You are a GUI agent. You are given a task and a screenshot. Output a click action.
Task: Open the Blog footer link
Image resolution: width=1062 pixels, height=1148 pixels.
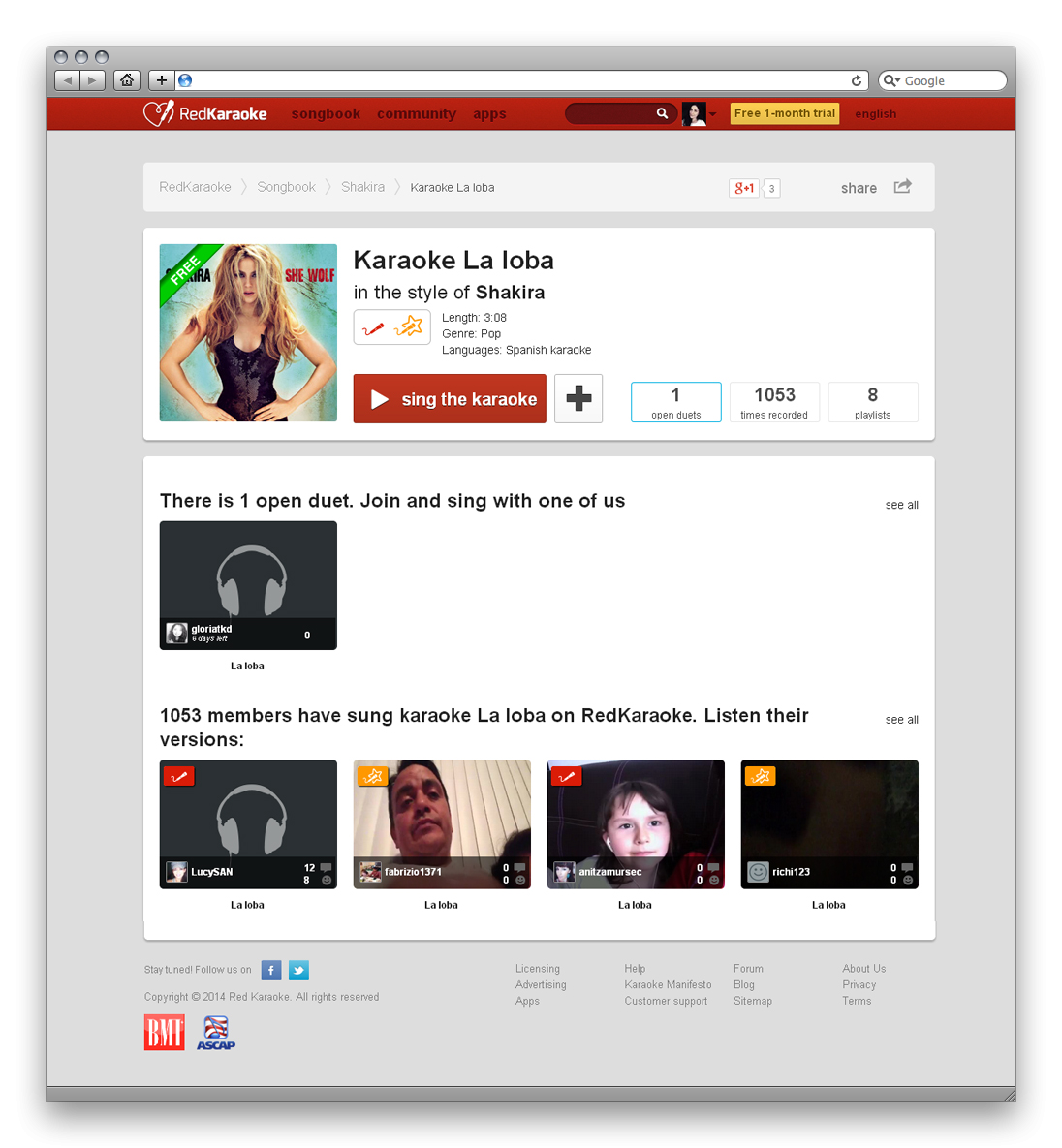[x=744, y=984]
